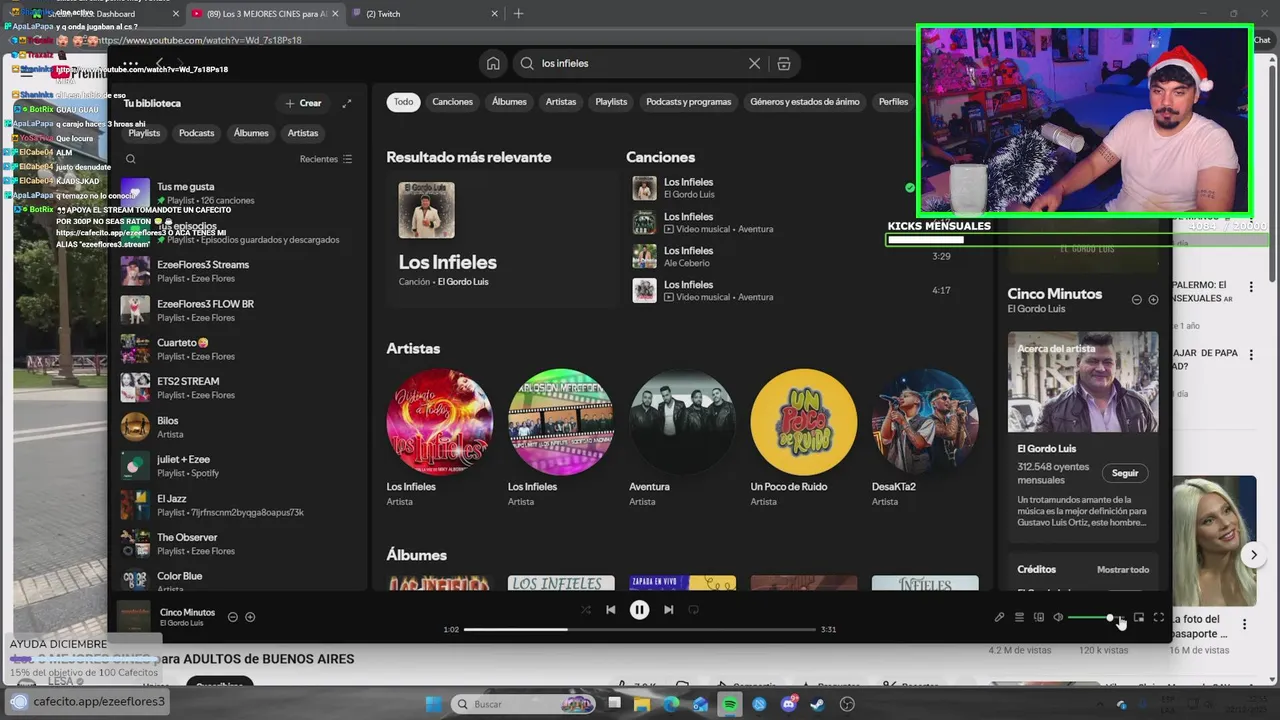Skip to previous track
The height and width of the screenshot is (720, 1280).
[610, 610]
